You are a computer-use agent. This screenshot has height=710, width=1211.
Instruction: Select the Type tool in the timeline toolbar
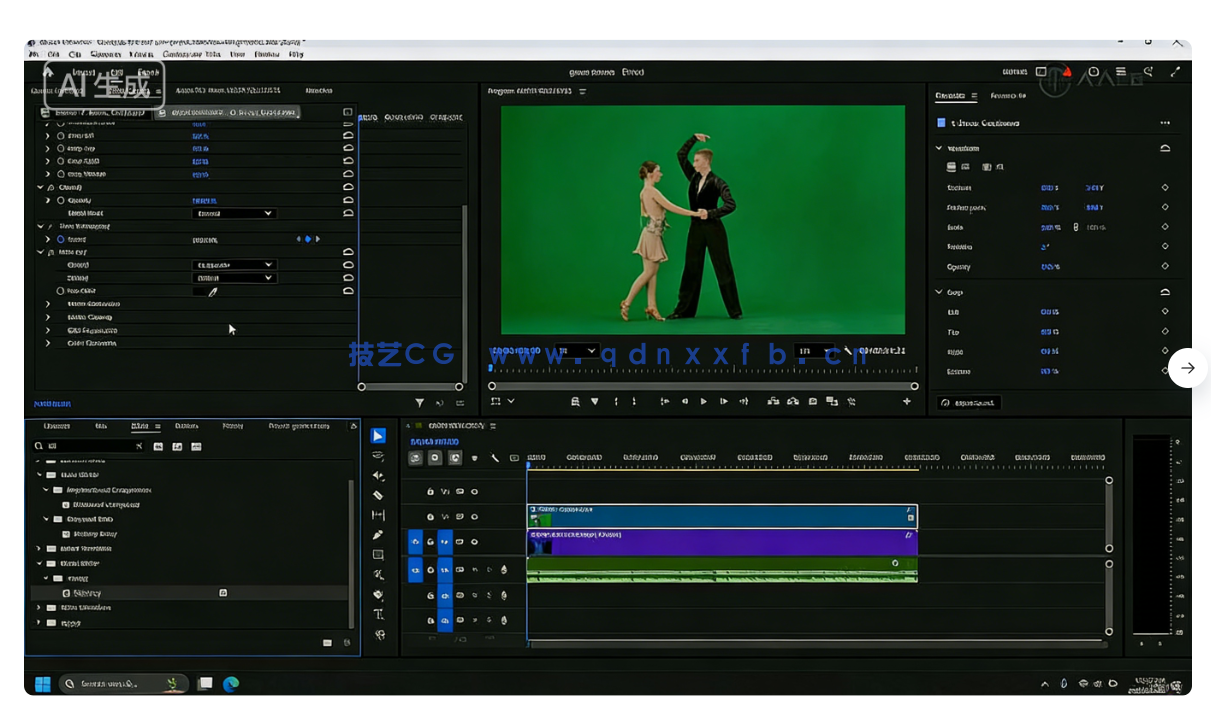pyautogui.click(x=378, y=614)
